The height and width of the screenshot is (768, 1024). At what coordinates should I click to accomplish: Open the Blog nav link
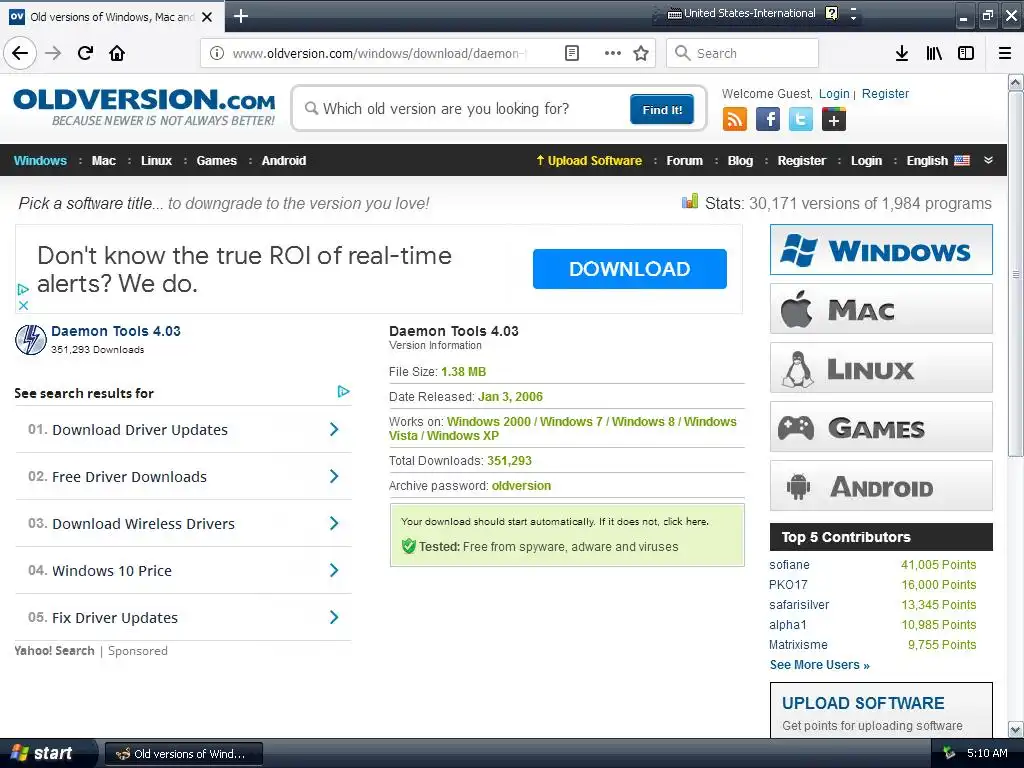[x=741, y=161]
